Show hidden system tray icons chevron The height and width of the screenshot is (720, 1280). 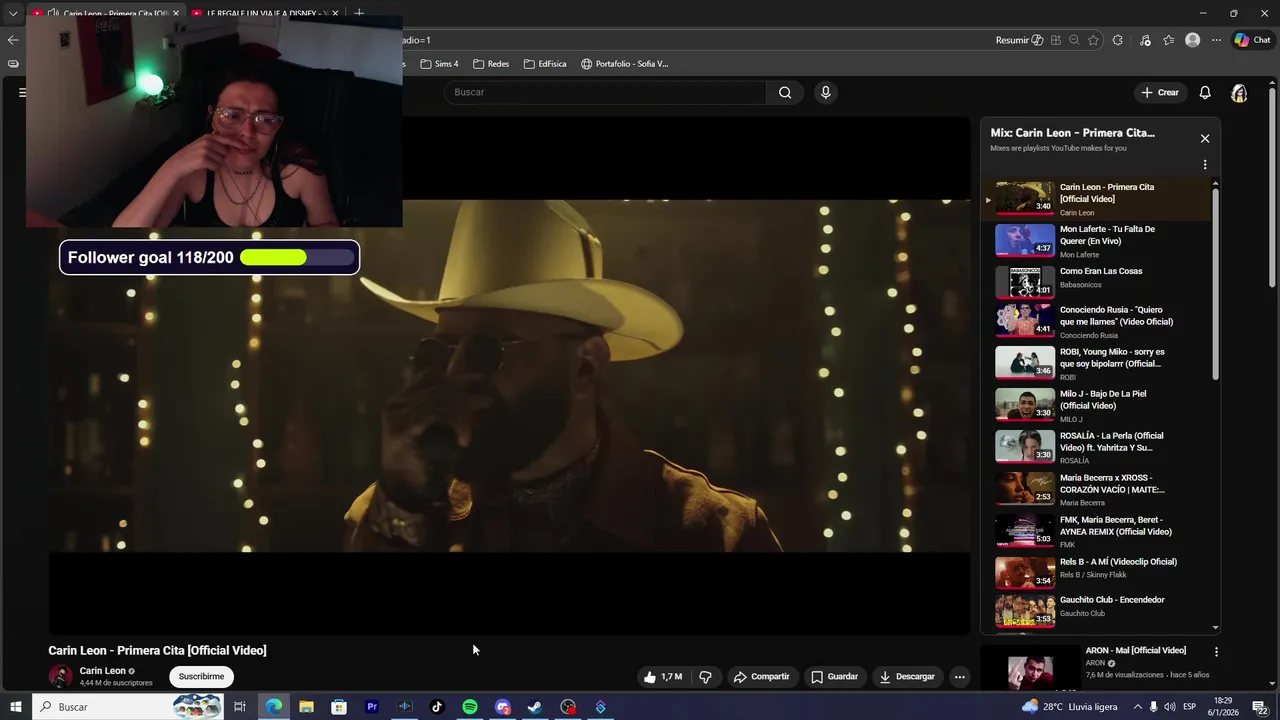point(1137,707)
